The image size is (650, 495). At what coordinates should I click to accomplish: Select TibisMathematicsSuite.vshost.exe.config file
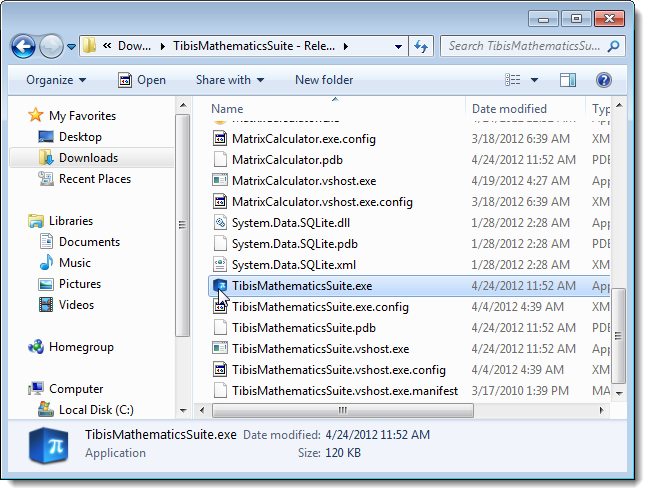pos(339,370)
